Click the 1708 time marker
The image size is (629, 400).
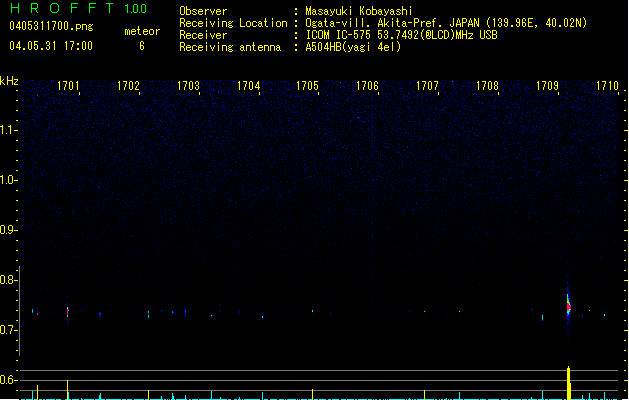tap(487, 86)
